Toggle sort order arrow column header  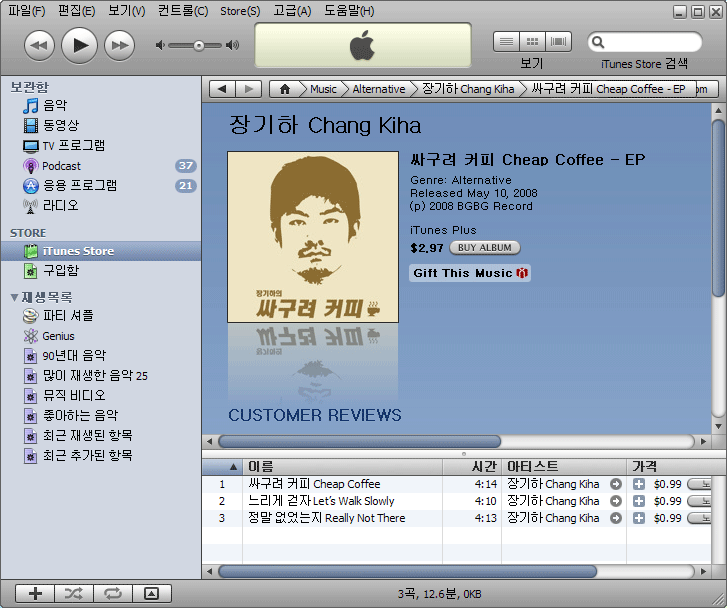(x=223, y=467)
